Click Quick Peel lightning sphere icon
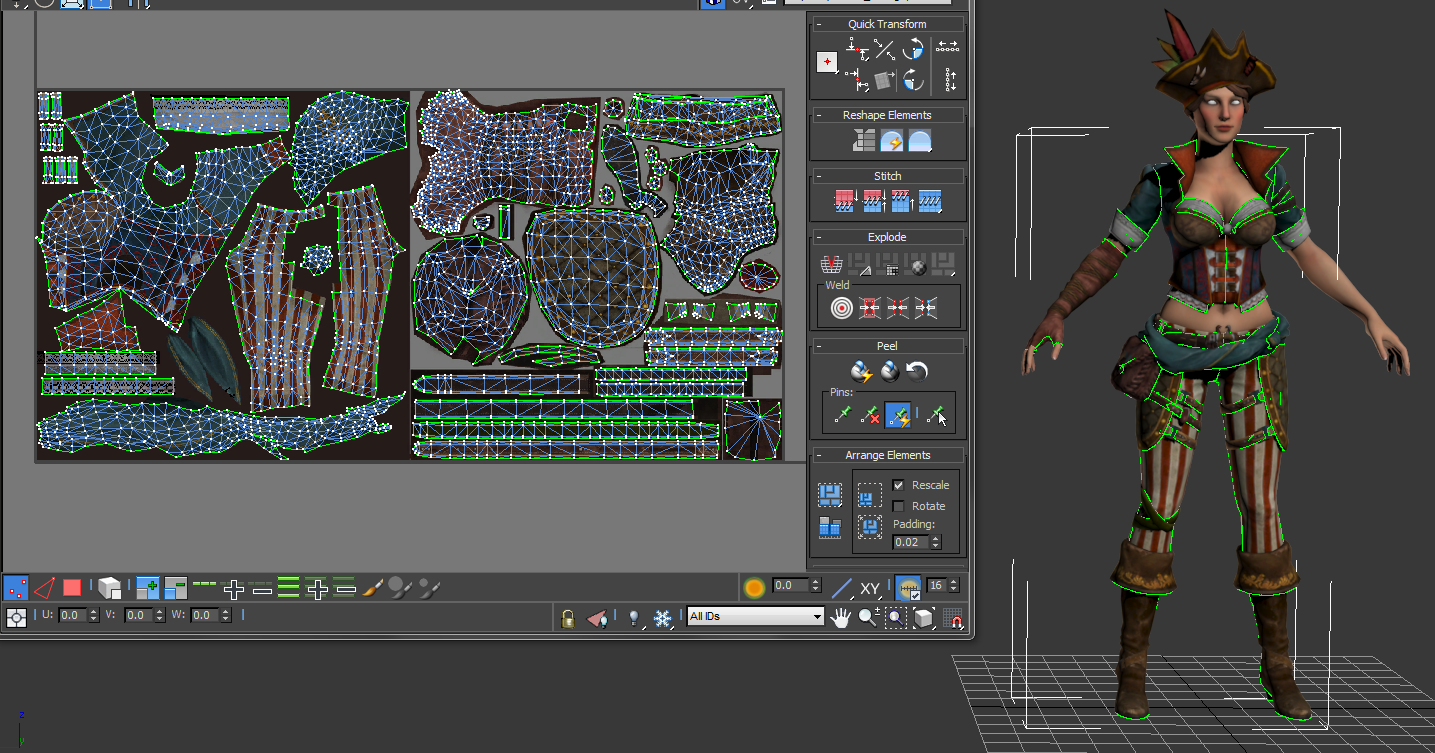 [861, 371]
